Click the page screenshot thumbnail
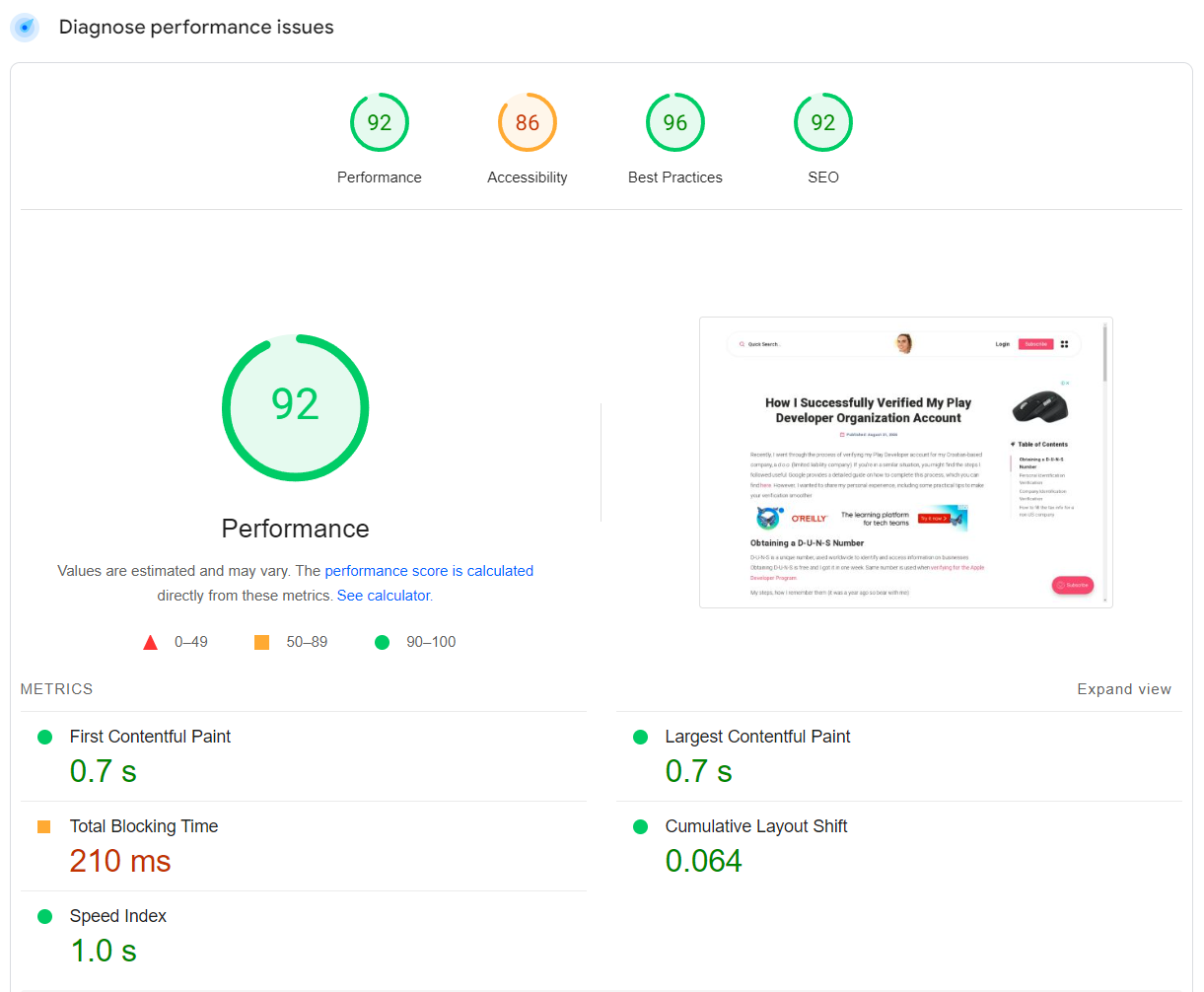 click(x=905, y=461)
